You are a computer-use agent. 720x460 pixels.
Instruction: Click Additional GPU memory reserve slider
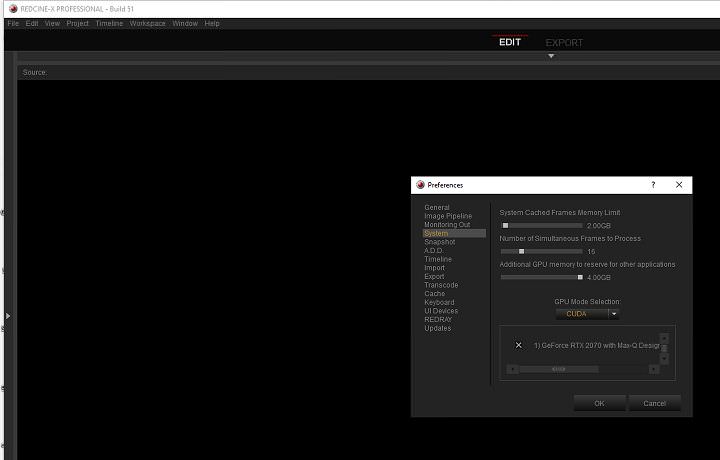[x=541, y=277]
